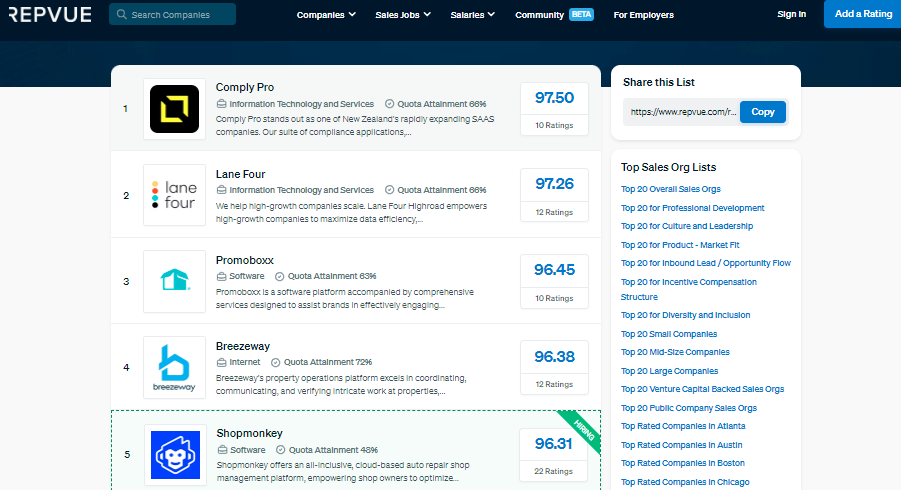Open Top 20 Public Company Sales Orgs
This screenshot has height=490, width=901.
click(689, 408)
